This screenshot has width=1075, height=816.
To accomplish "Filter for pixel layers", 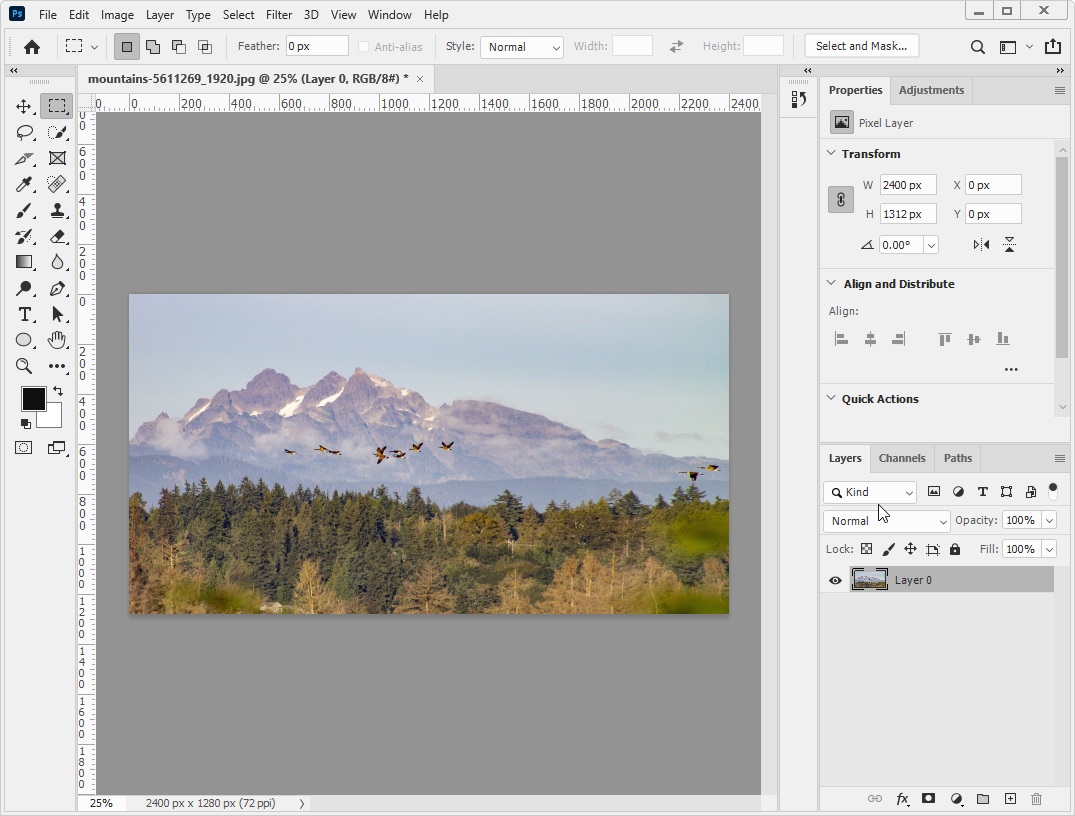I will pos(934,492).
